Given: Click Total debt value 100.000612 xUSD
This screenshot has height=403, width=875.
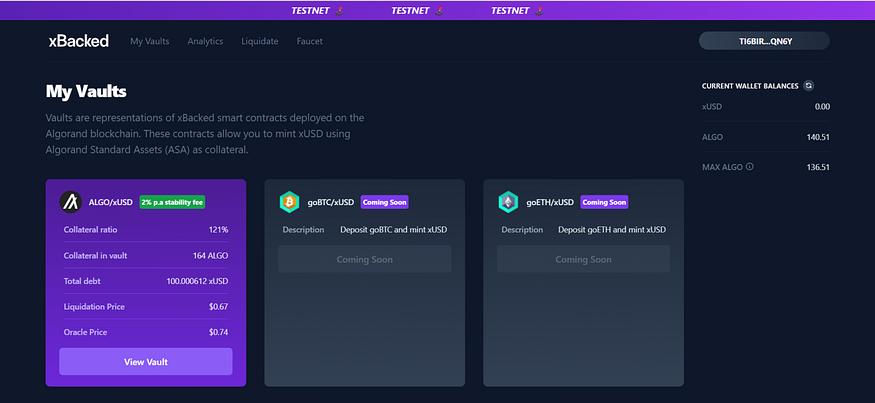Looking at the screenshot, I should (198, 281).
